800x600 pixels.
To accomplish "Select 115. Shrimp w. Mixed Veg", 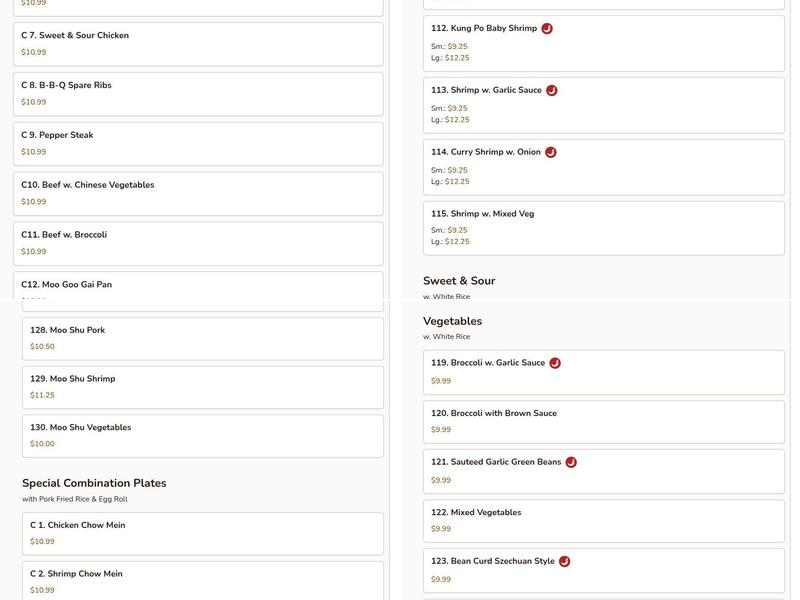I will coord(604,227).
